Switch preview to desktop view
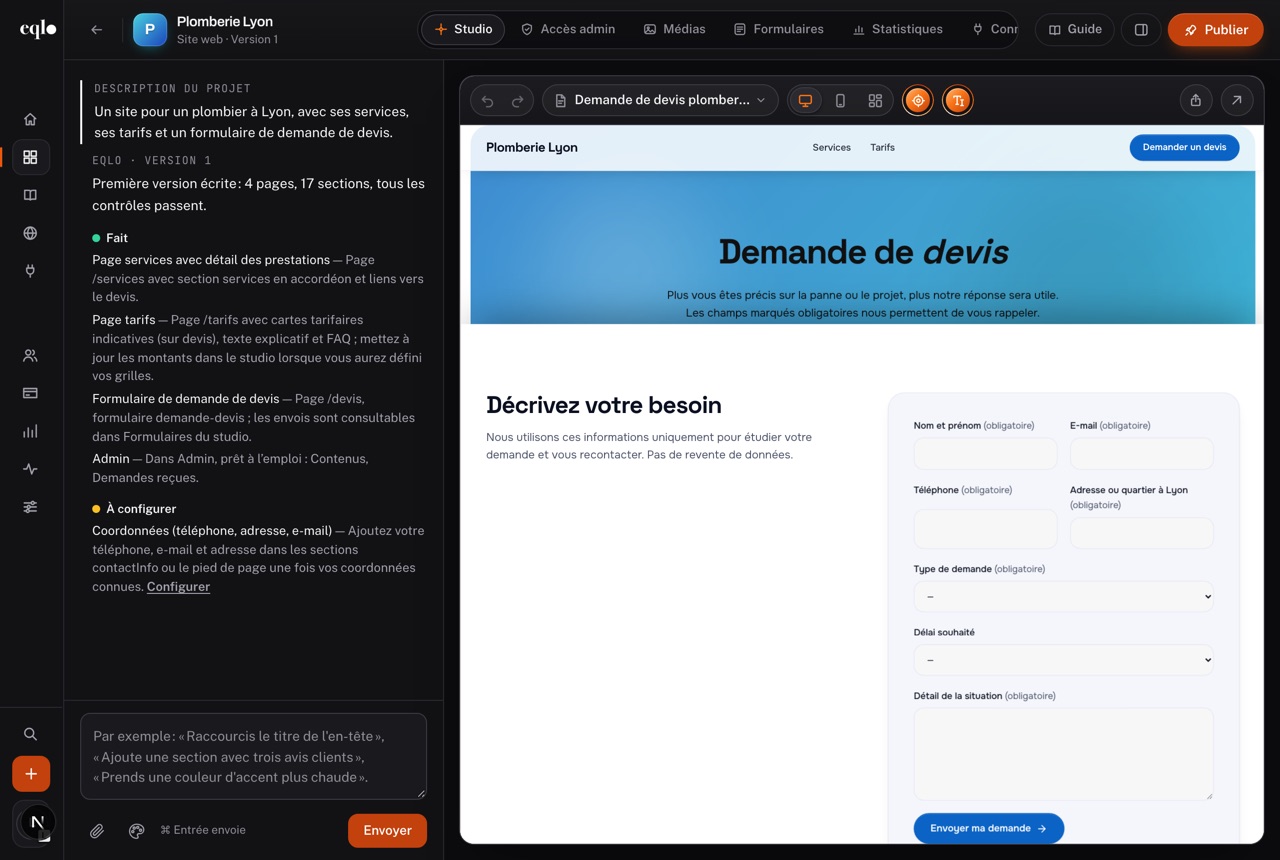Viewport: 1280px width, 860px height. (805, 100)
